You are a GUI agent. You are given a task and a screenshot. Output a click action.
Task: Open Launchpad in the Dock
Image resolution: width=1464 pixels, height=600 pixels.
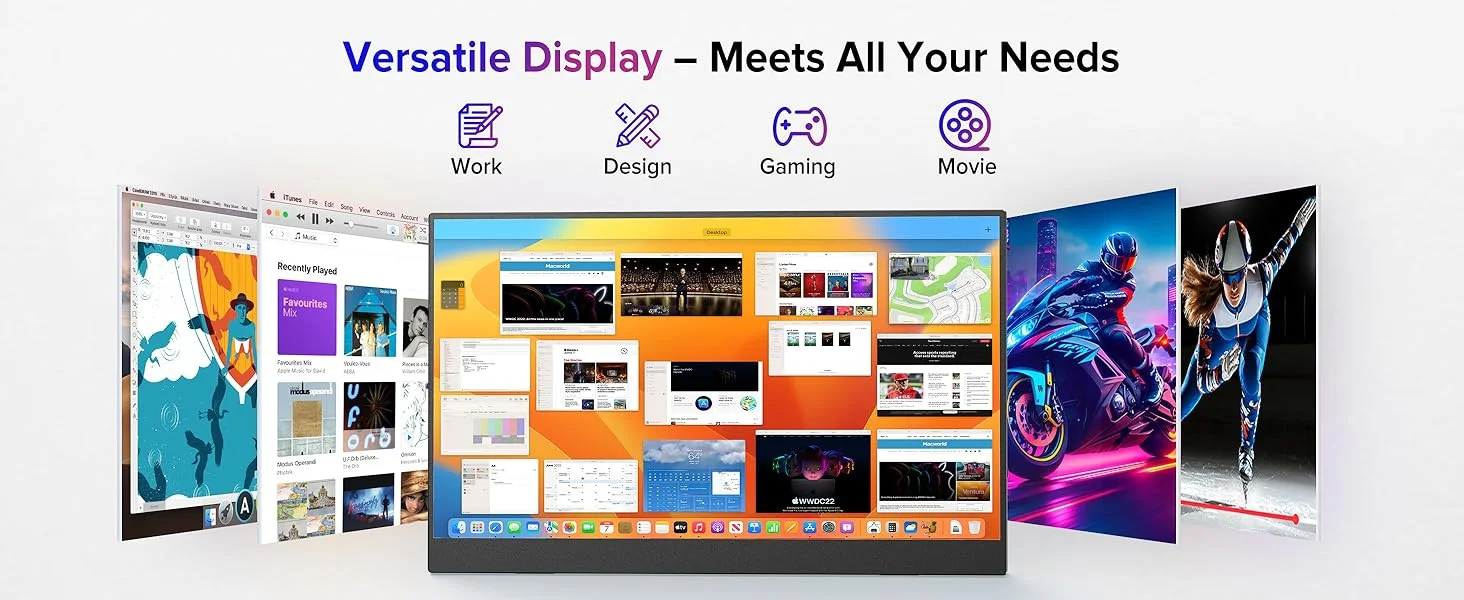click(x=477, y=527)
